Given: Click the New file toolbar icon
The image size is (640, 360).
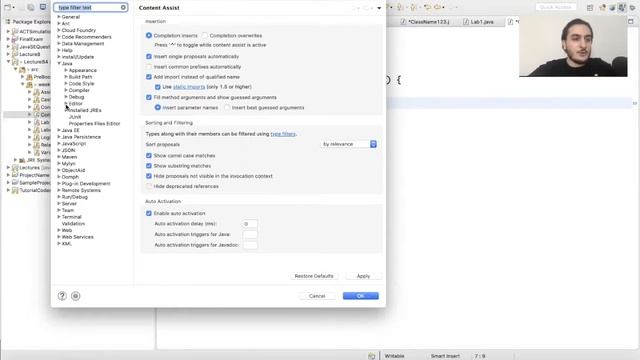Looking at the screenshot, I should (x=7, y=7).
